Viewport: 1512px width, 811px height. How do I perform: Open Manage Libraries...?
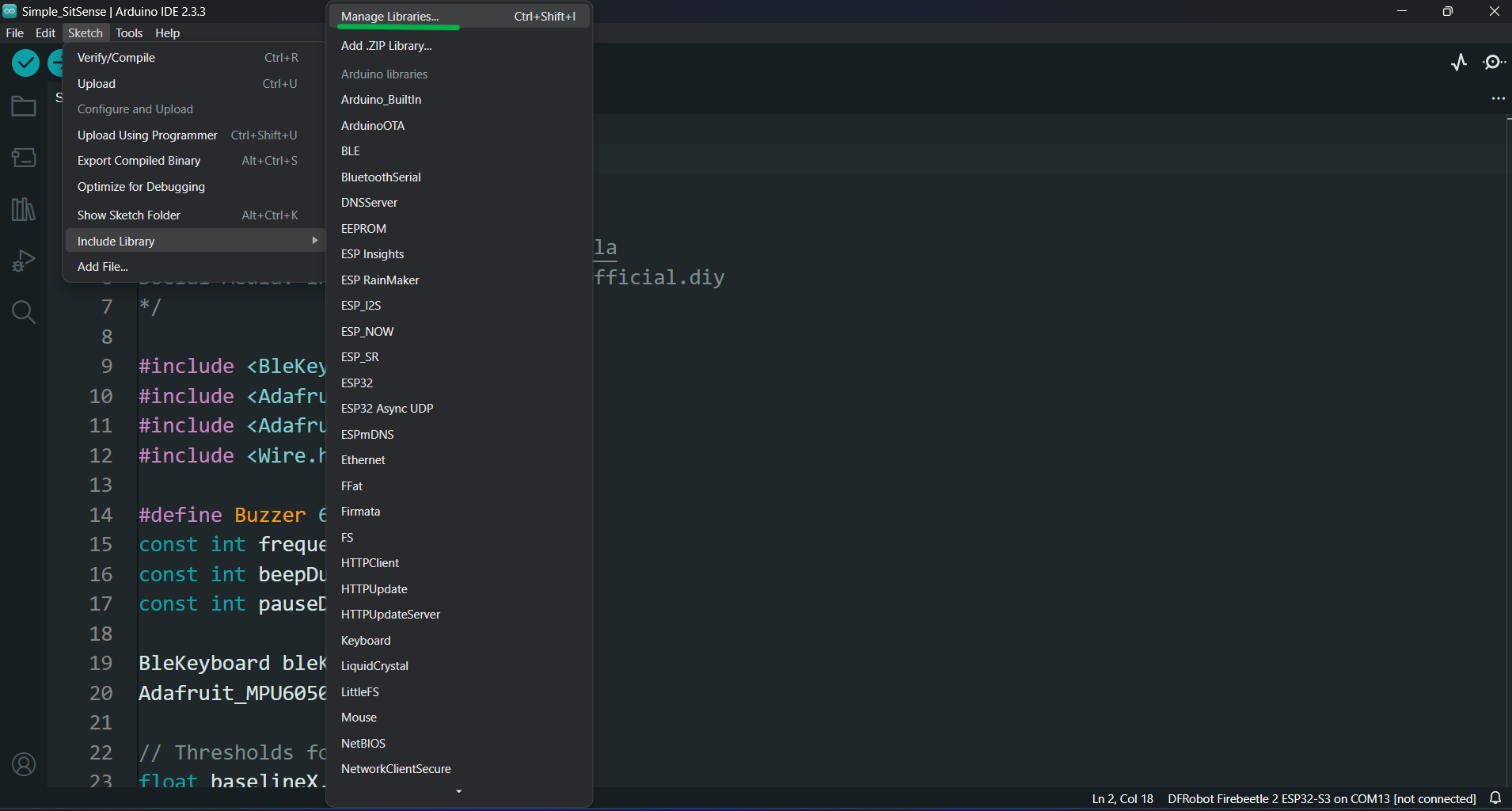(x=459, y=17)
